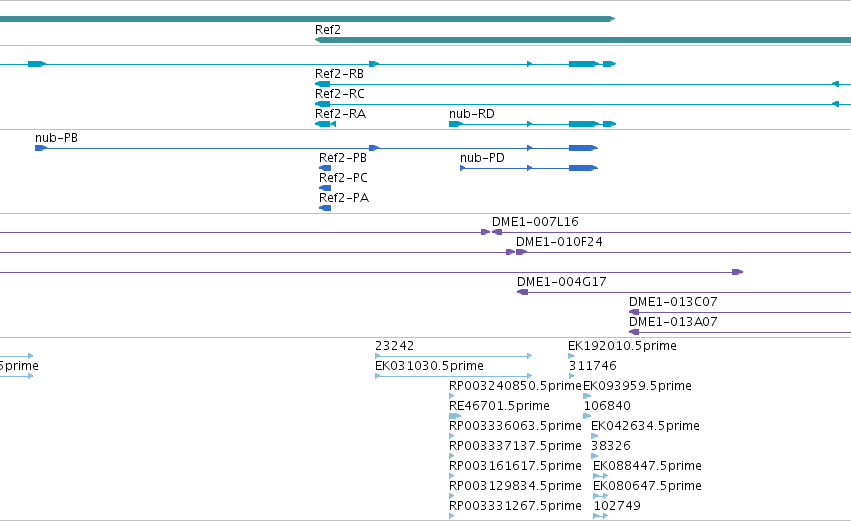
Task: Click the nub-PB protein start glyph
Action: 41,148
